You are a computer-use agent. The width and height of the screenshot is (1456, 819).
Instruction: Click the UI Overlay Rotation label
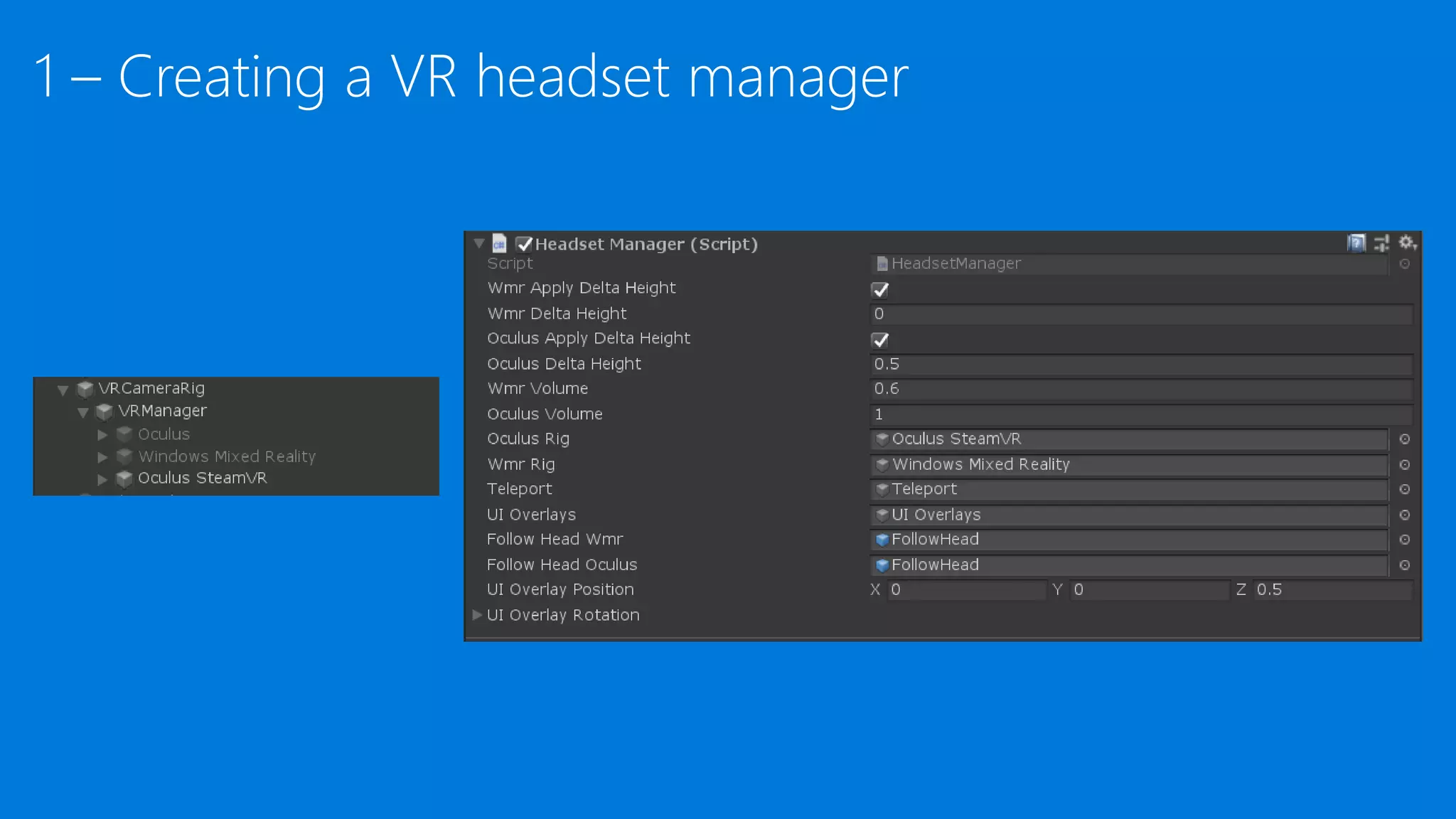click(563, 615)
